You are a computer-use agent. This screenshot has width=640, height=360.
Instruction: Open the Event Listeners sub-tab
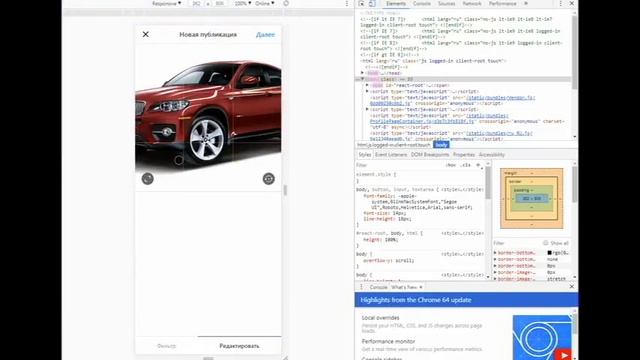coord(391,155)
